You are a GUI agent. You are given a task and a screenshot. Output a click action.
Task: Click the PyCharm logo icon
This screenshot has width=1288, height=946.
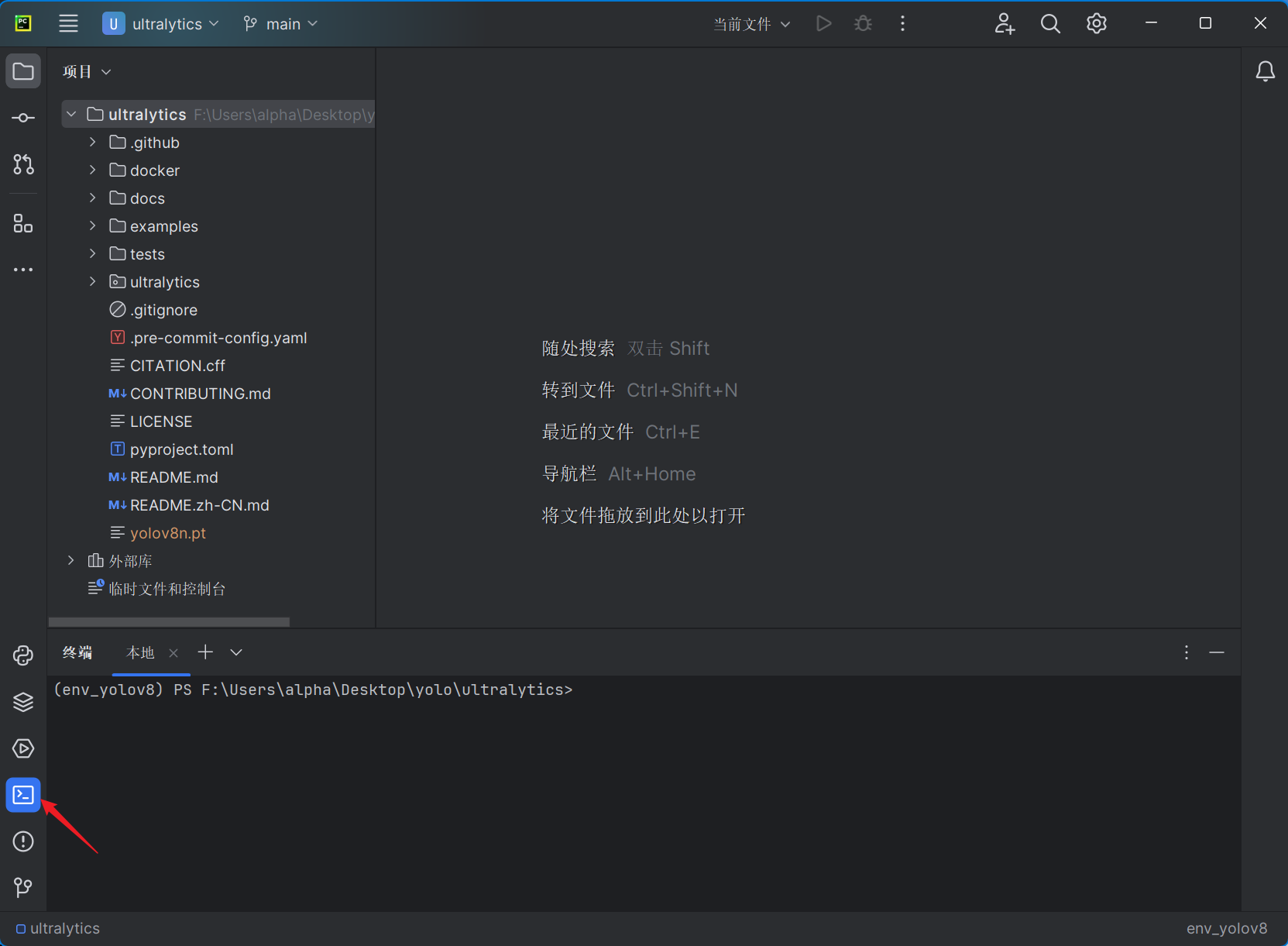coord(23,23)
